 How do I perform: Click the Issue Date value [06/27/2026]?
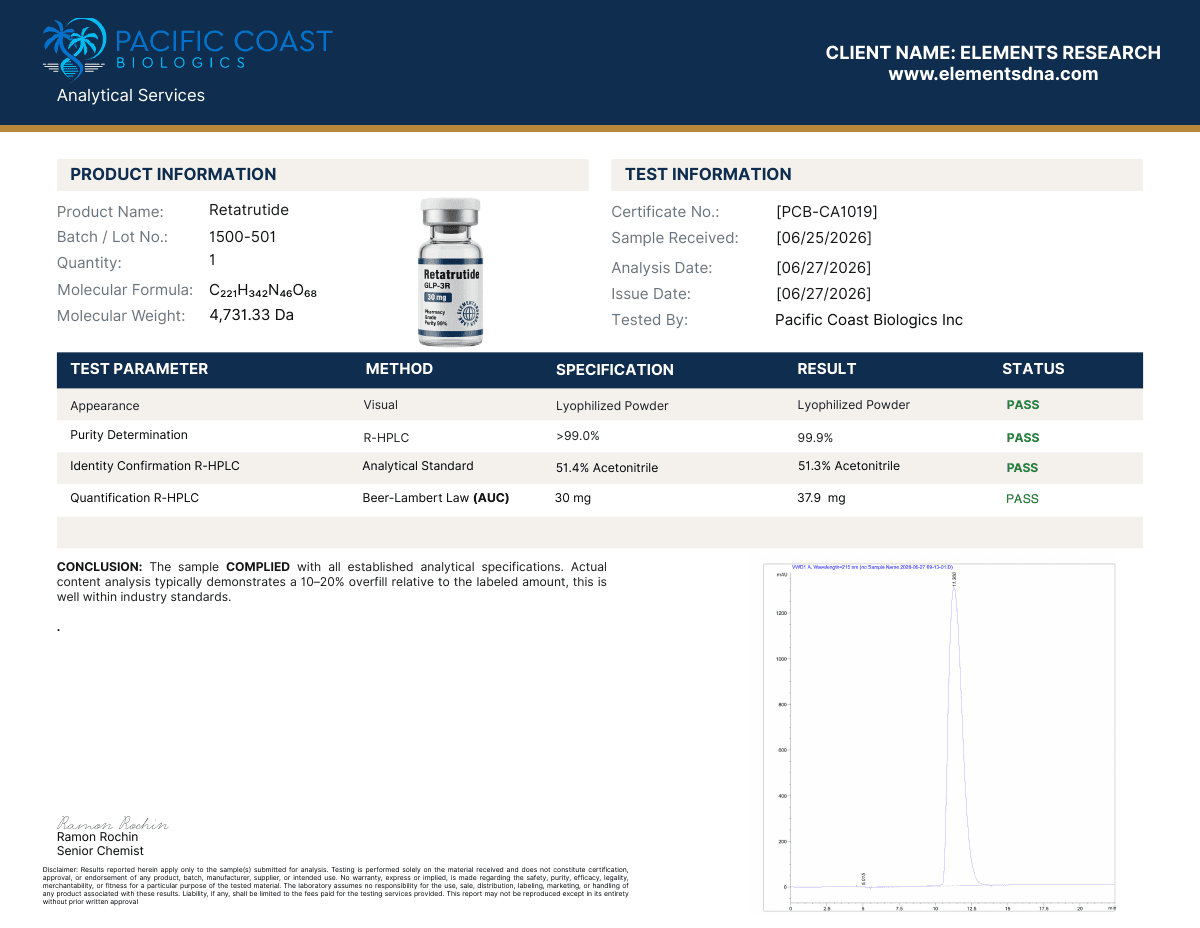824,294
